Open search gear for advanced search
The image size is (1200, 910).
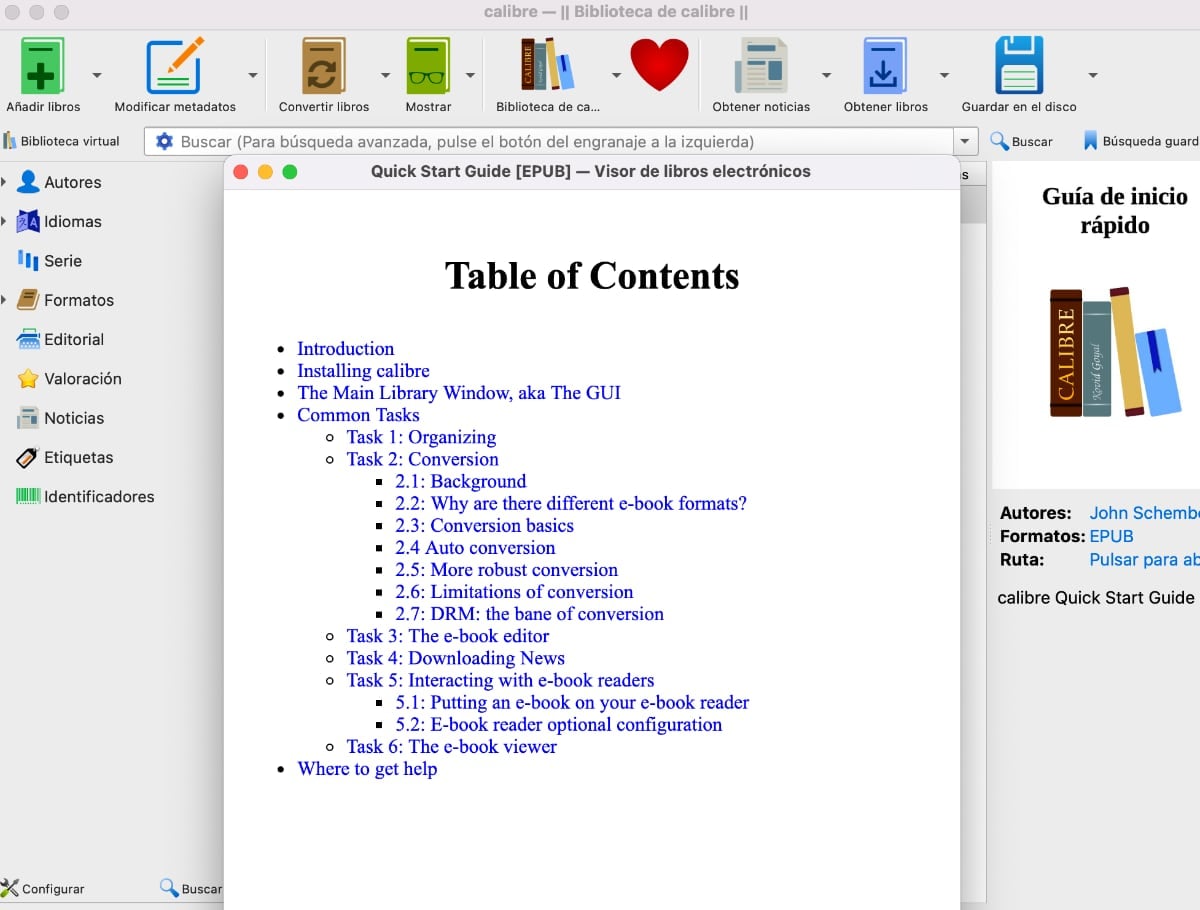pos(164,142)
